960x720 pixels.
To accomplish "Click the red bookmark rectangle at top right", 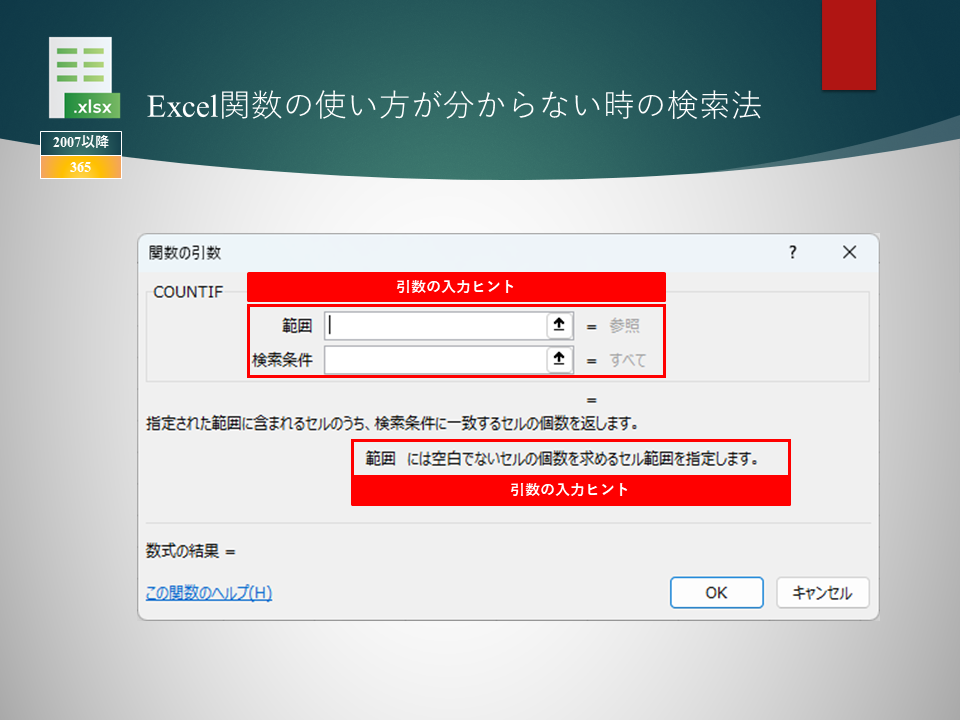I will [848, 45].
